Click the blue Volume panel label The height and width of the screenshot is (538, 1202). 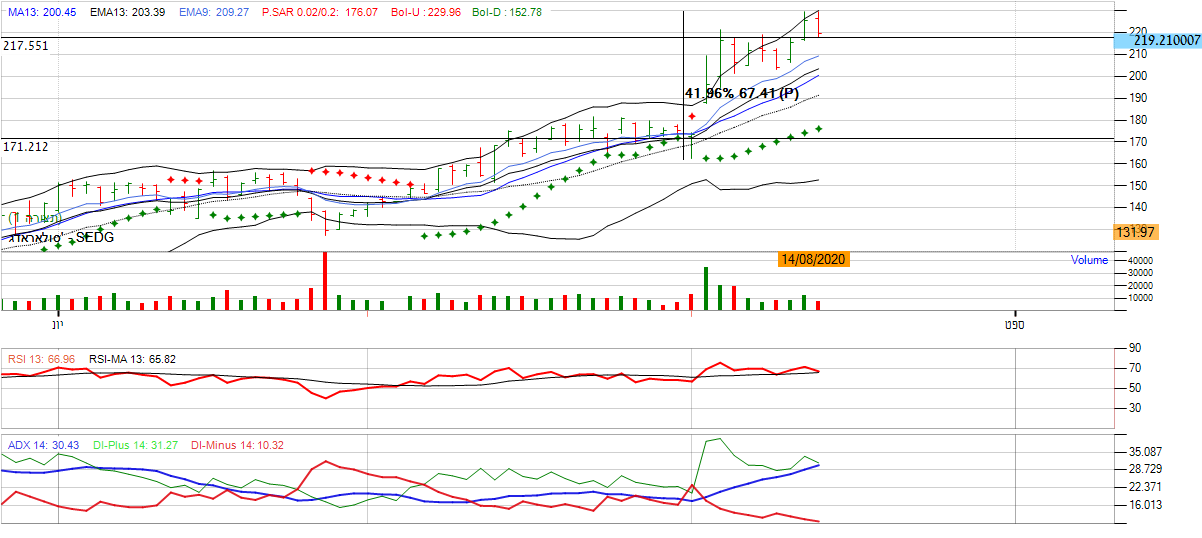tap(1089, 260)
